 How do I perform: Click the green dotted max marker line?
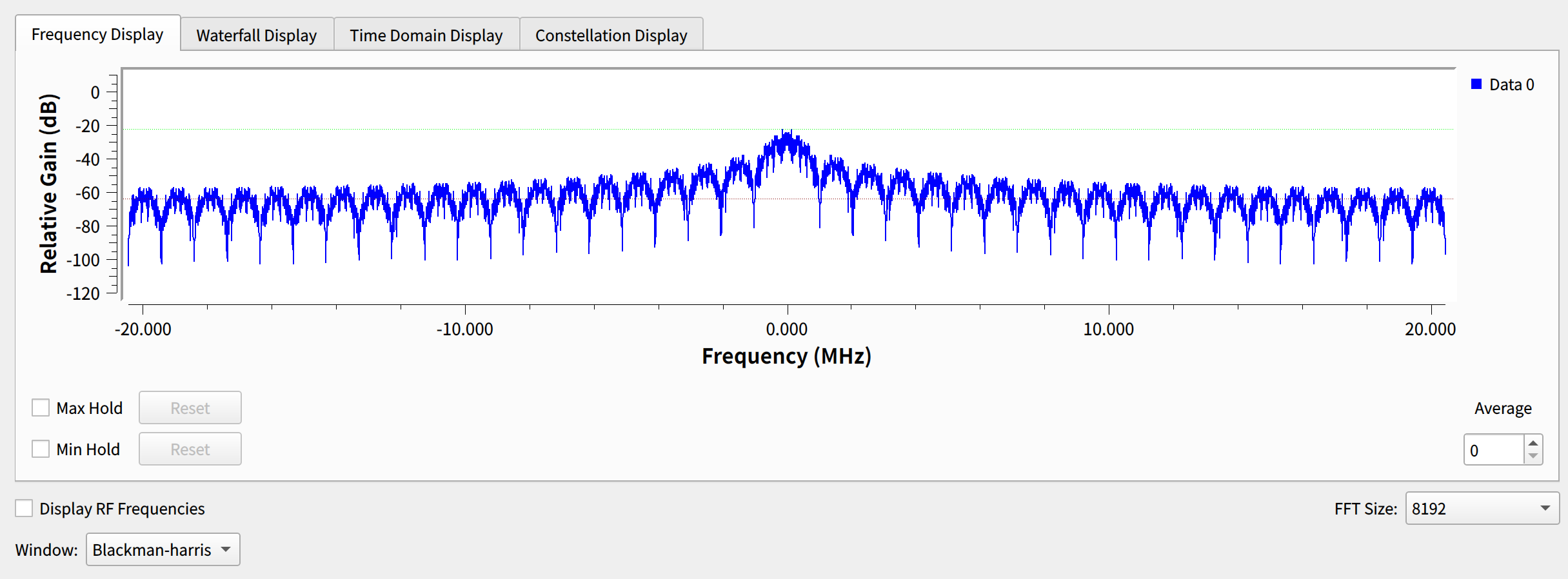point(452,130)
